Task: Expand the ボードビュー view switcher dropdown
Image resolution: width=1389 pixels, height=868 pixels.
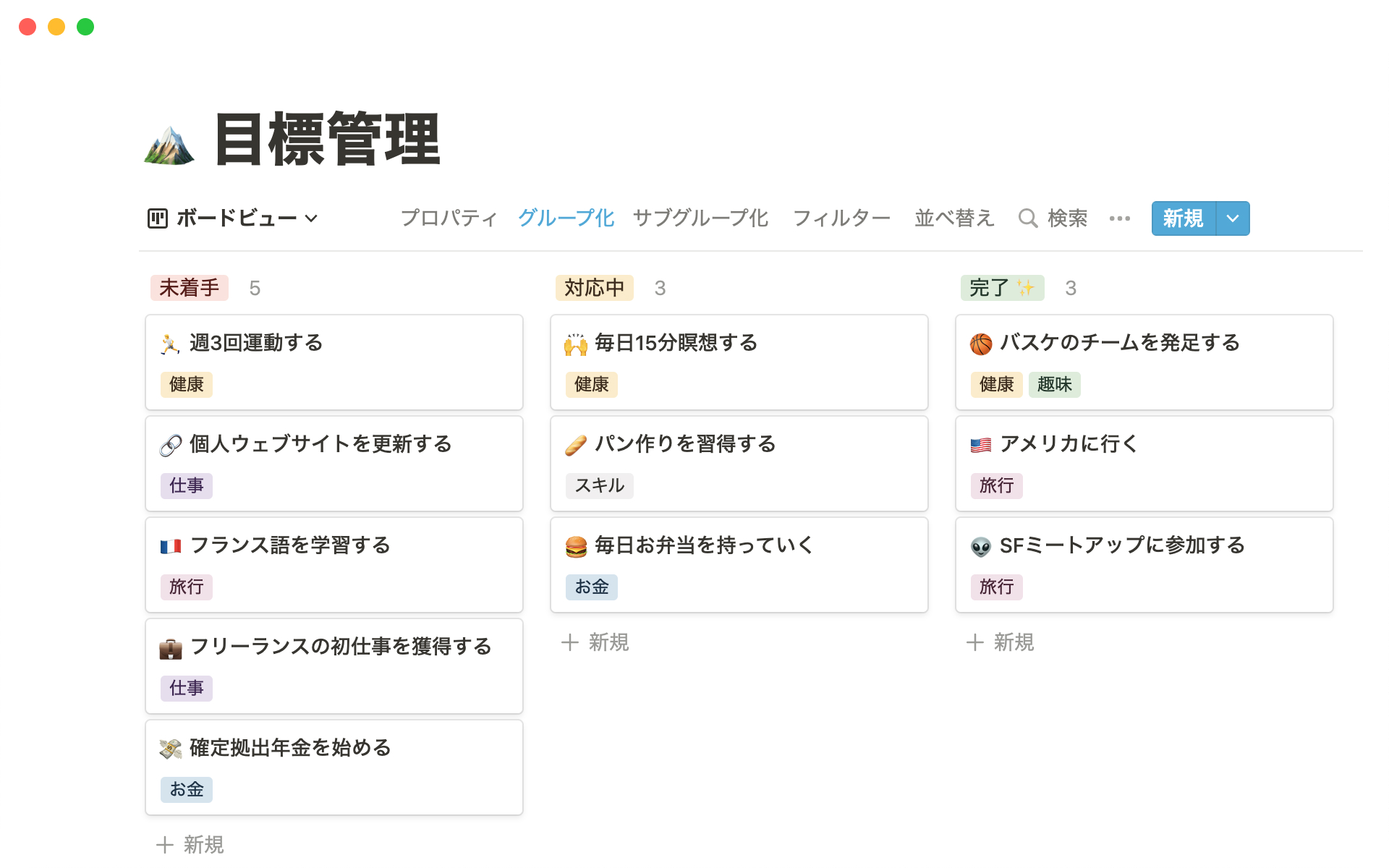Action: click(312, 218)
